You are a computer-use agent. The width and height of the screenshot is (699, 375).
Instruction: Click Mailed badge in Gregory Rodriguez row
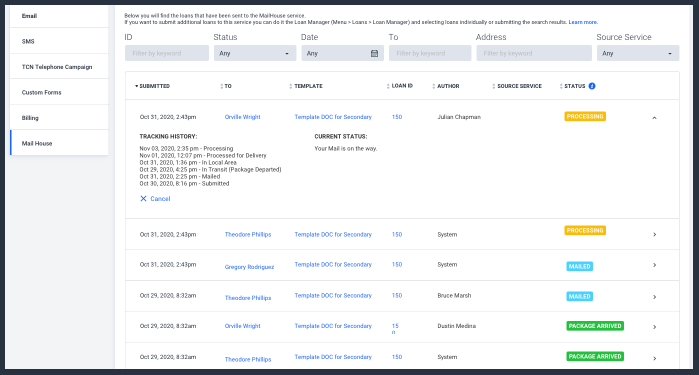coord(580,266)
